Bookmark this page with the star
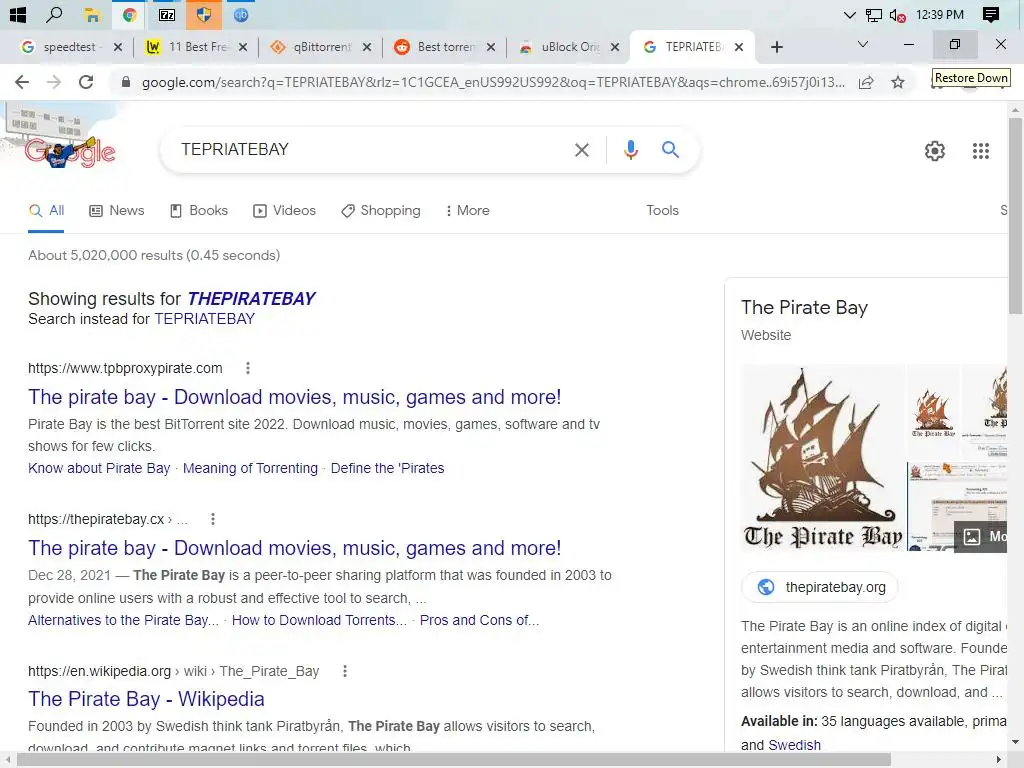 pos(898,82)
